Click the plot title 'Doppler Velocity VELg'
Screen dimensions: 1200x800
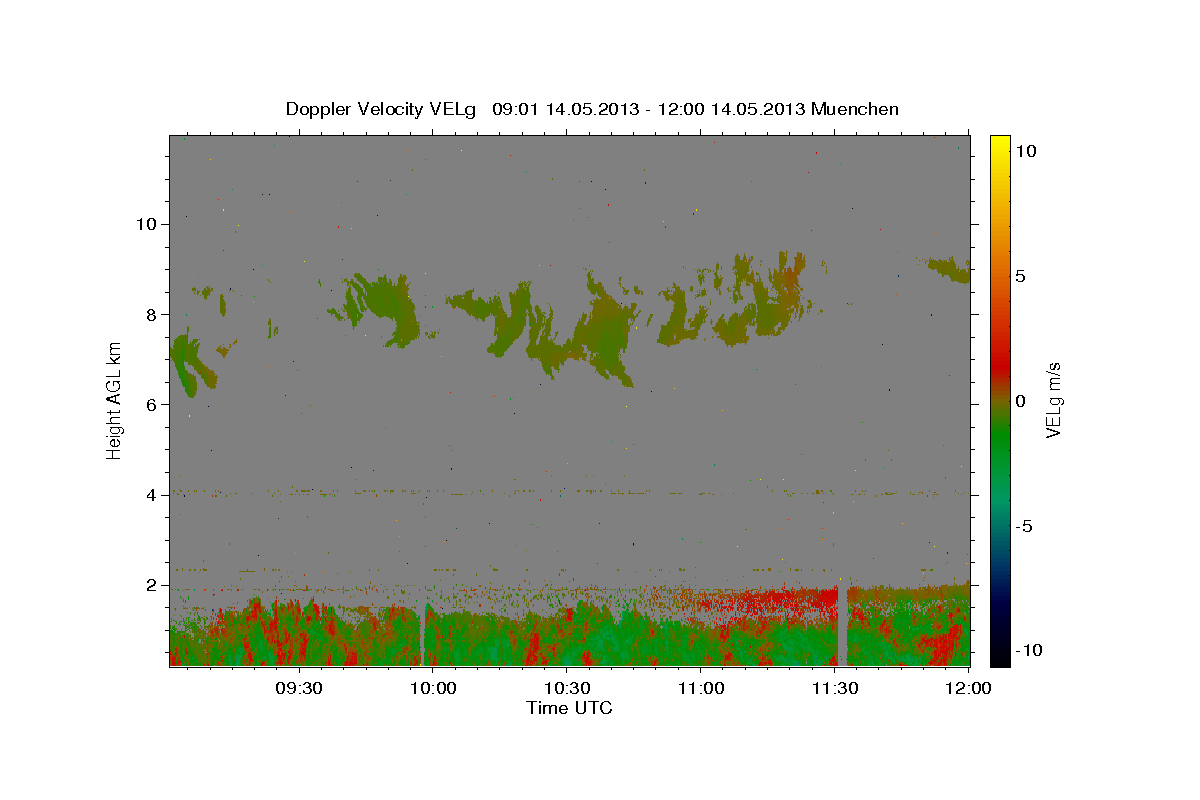pos(382,109)
